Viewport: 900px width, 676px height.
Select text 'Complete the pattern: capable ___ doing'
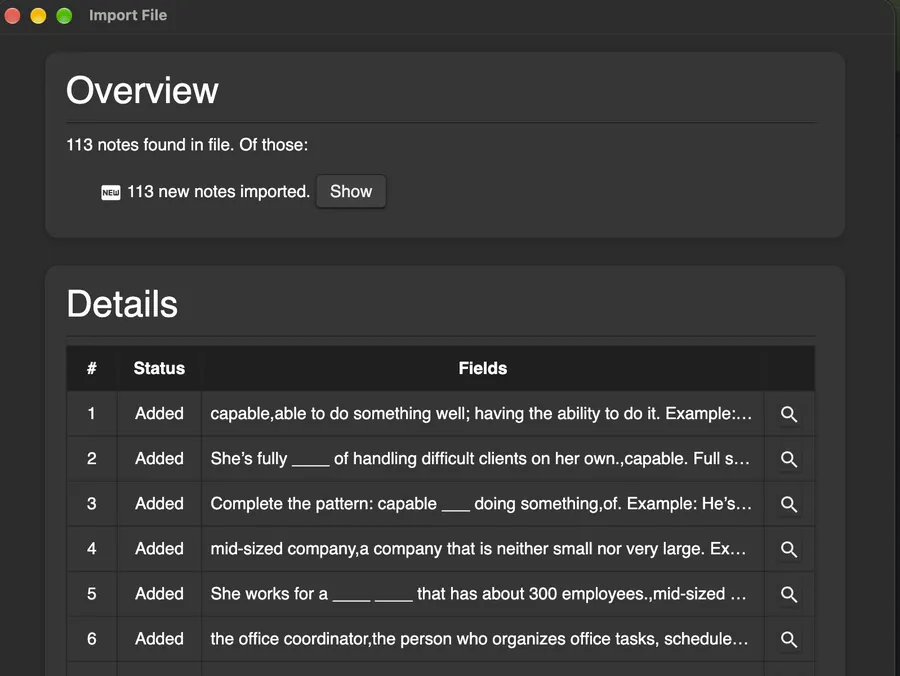click(x=364, y=504)
